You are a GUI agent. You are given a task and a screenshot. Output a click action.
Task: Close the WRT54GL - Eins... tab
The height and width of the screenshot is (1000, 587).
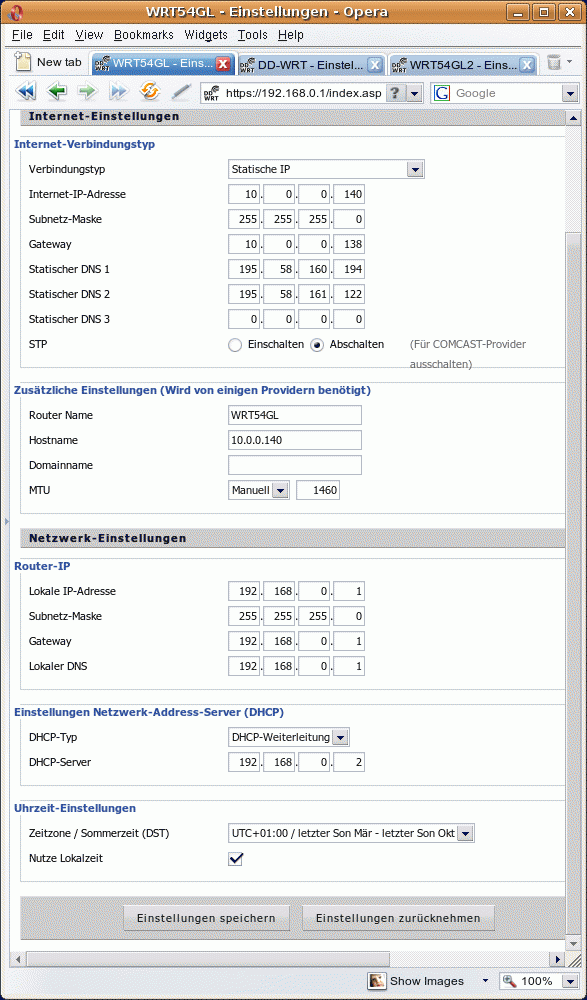click(223, 64)
